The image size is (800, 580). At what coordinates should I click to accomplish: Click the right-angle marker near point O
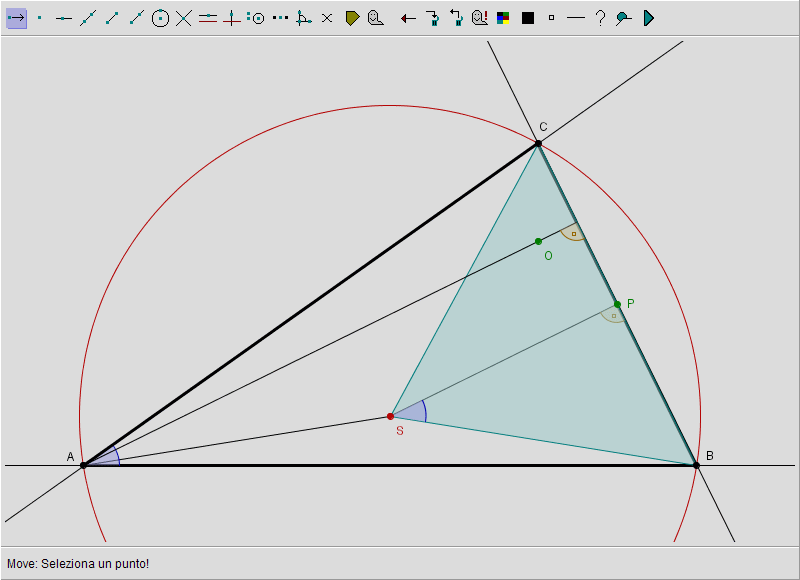(x=573, y=233)
